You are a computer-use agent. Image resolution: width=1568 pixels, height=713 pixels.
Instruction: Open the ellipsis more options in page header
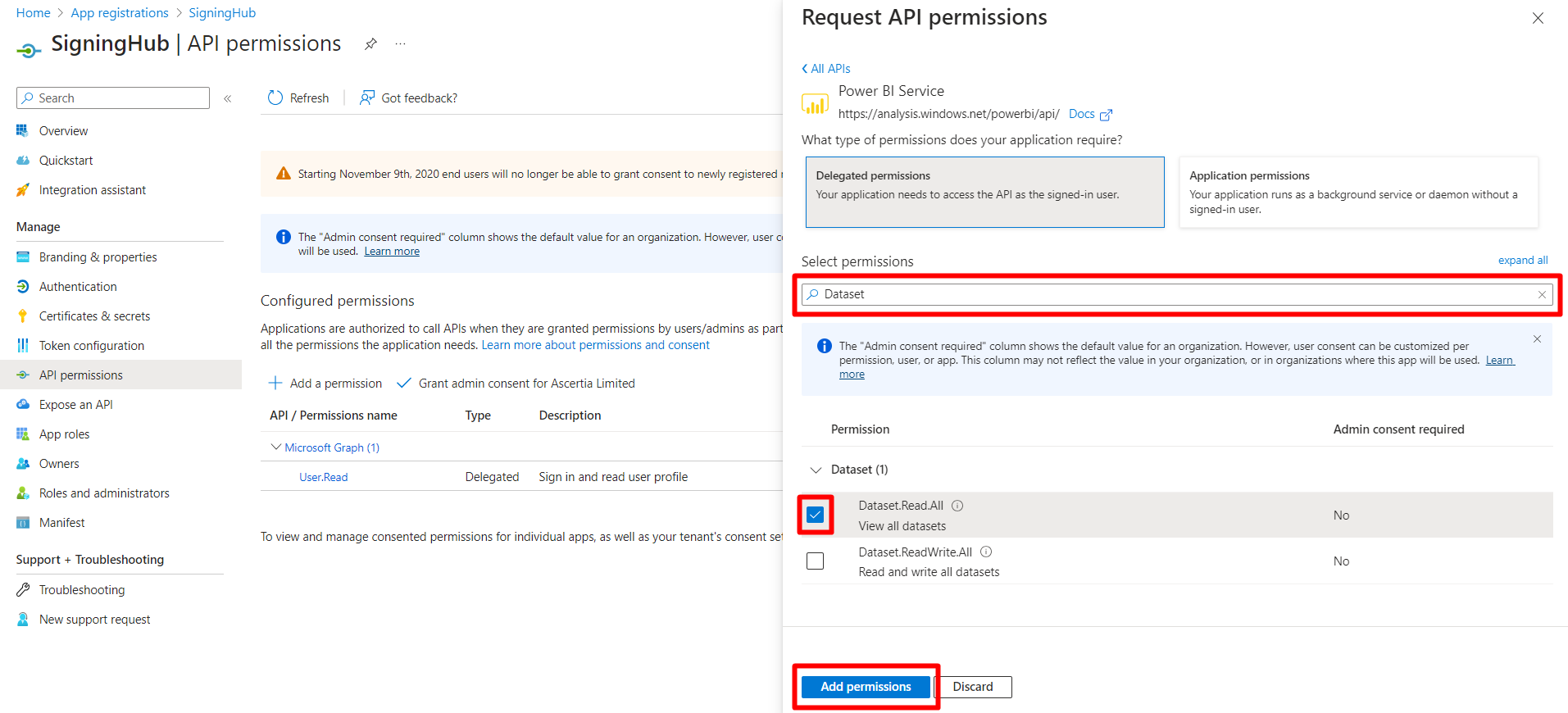(400, 44)
